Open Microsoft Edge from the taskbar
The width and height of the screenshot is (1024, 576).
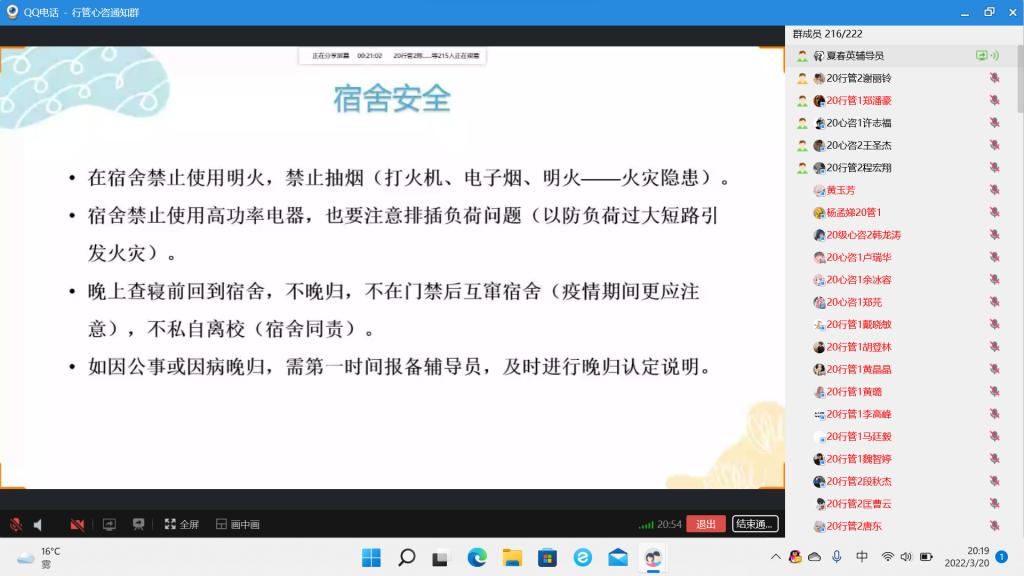click(477, 557)
